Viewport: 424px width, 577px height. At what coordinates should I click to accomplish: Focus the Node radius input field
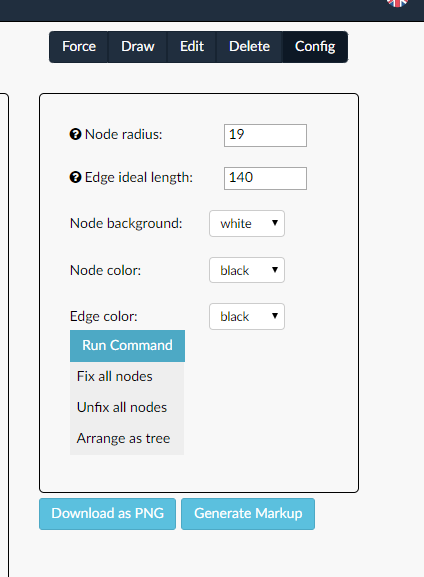pyautogui.click(x=265, y=135)
